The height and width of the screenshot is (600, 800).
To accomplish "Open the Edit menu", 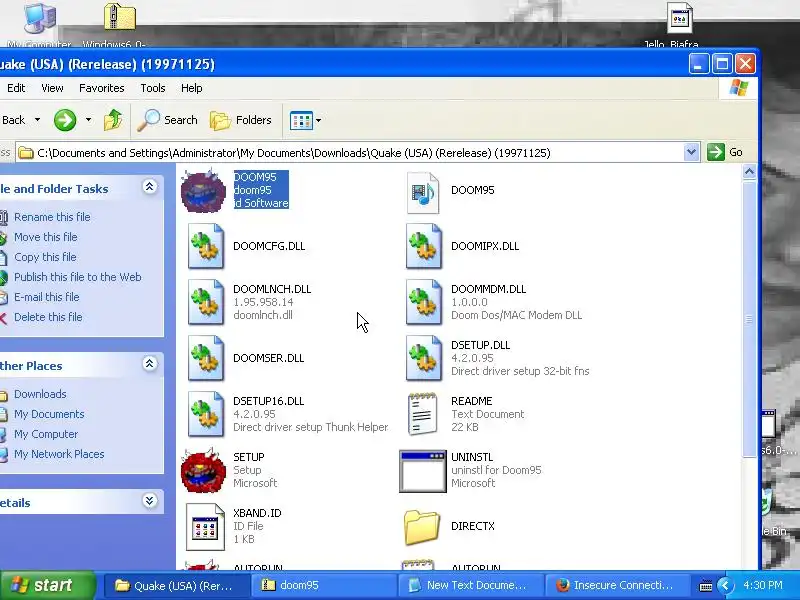I will (16, 88).
